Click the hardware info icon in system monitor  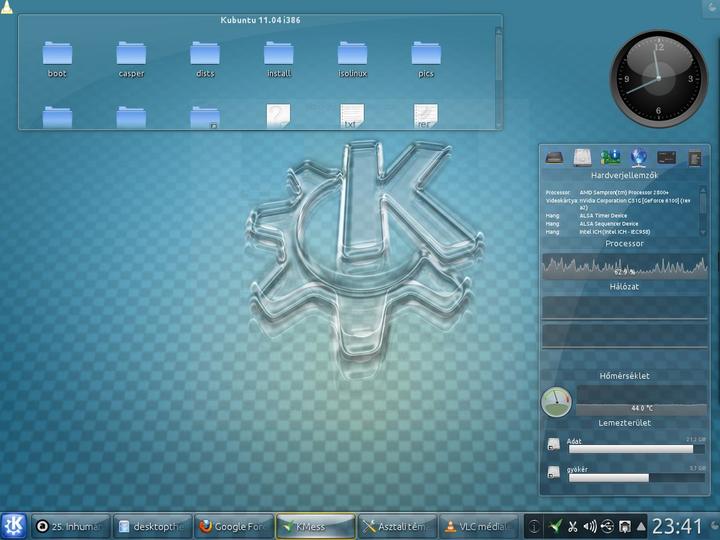click(x=554, y=158)
